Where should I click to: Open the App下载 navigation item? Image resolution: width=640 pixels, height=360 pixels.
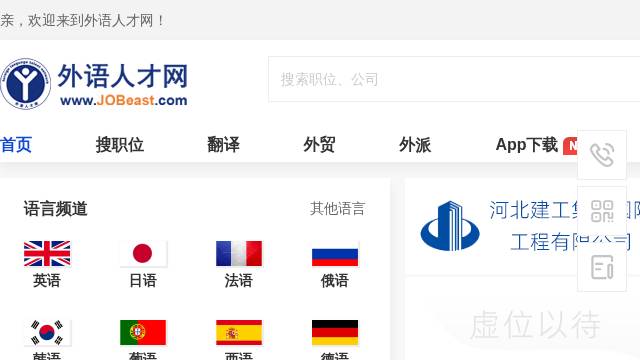pos(527,144)
